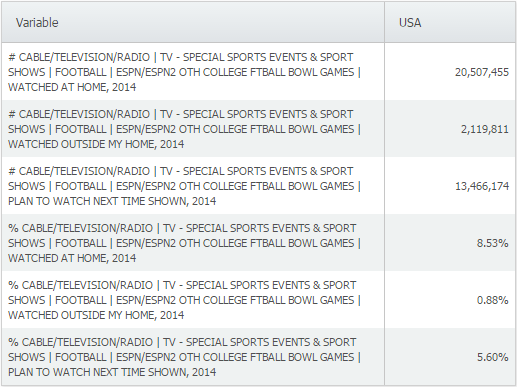Select the # Watched at Home 2014 row
This screenshot has height=387, width=517.
click(258, 72)
